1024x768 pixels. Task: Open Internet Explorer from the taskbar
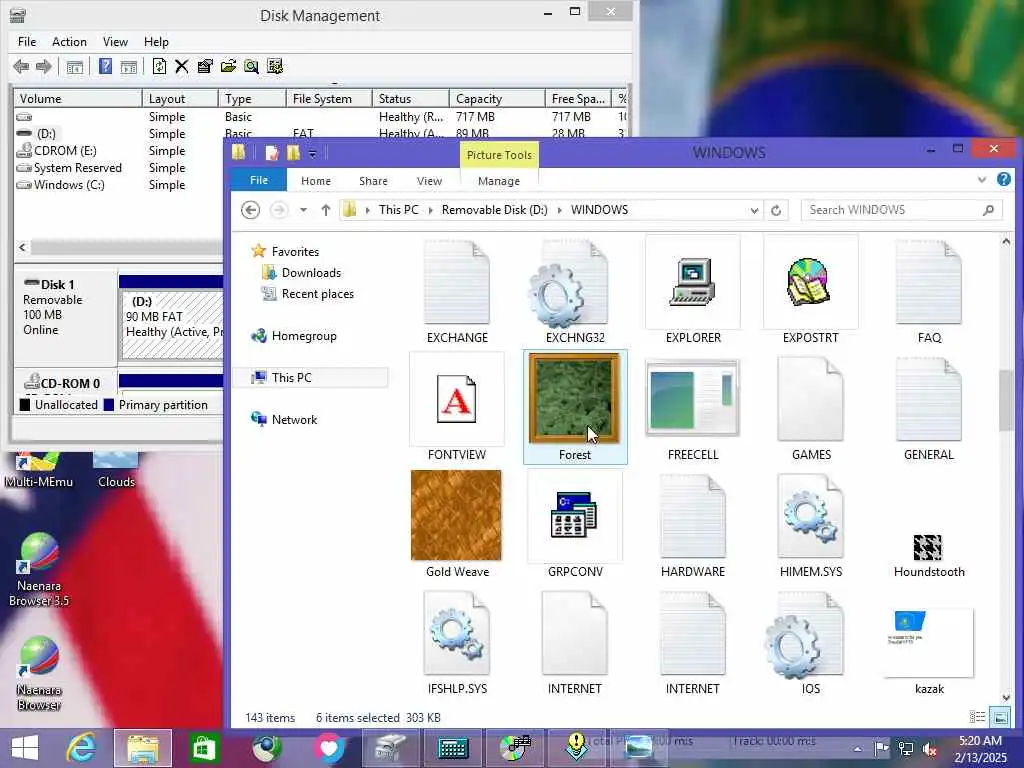82,748
